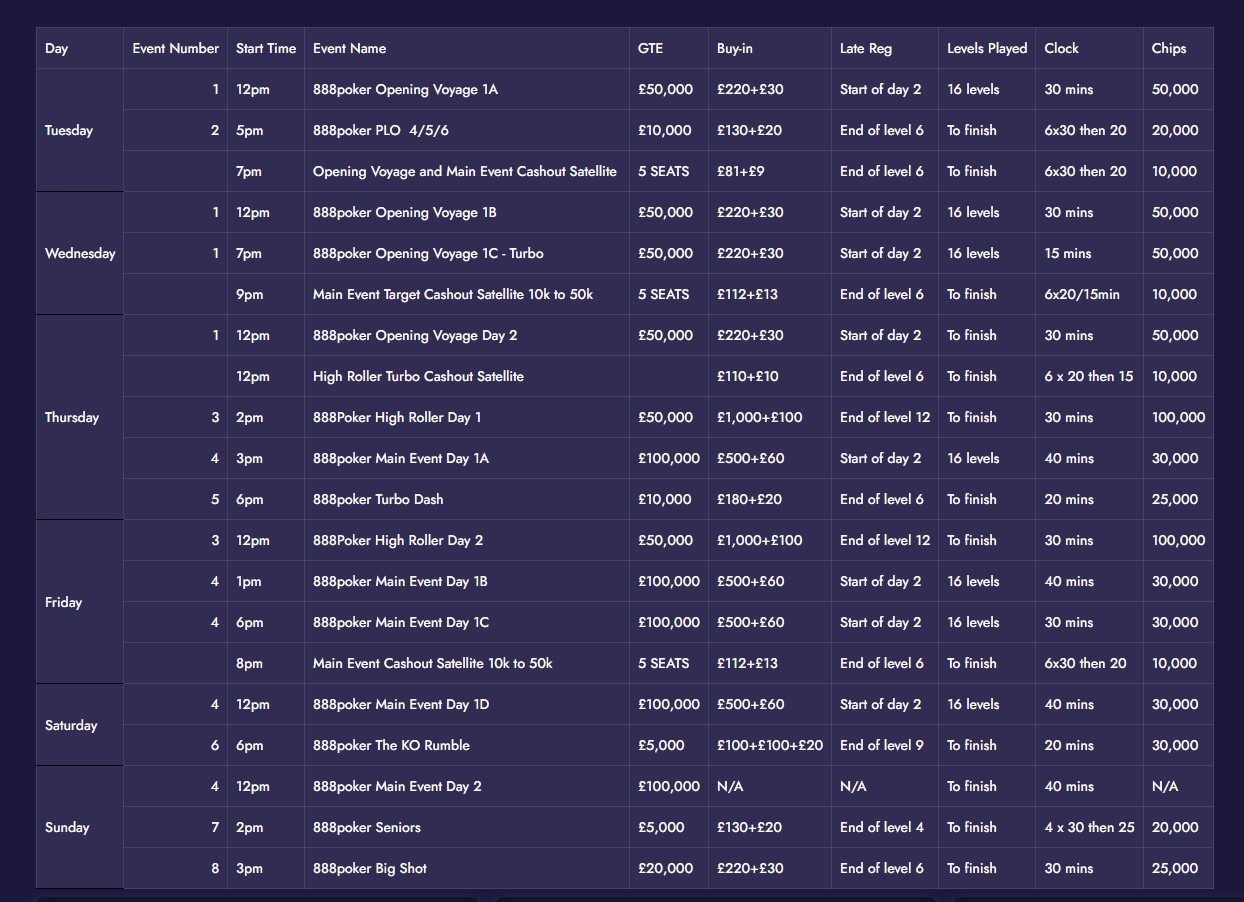This screenshot has height=902, width=1244.
Task: Click the 888poker Turbo Dash event
Action: [378, 499]
